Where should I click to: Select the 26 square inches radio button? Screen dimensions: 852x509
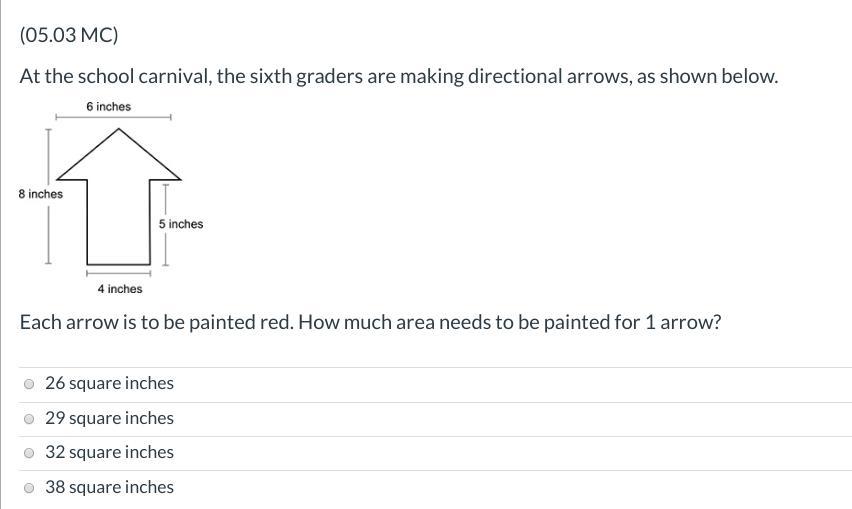tap(30, 384)
